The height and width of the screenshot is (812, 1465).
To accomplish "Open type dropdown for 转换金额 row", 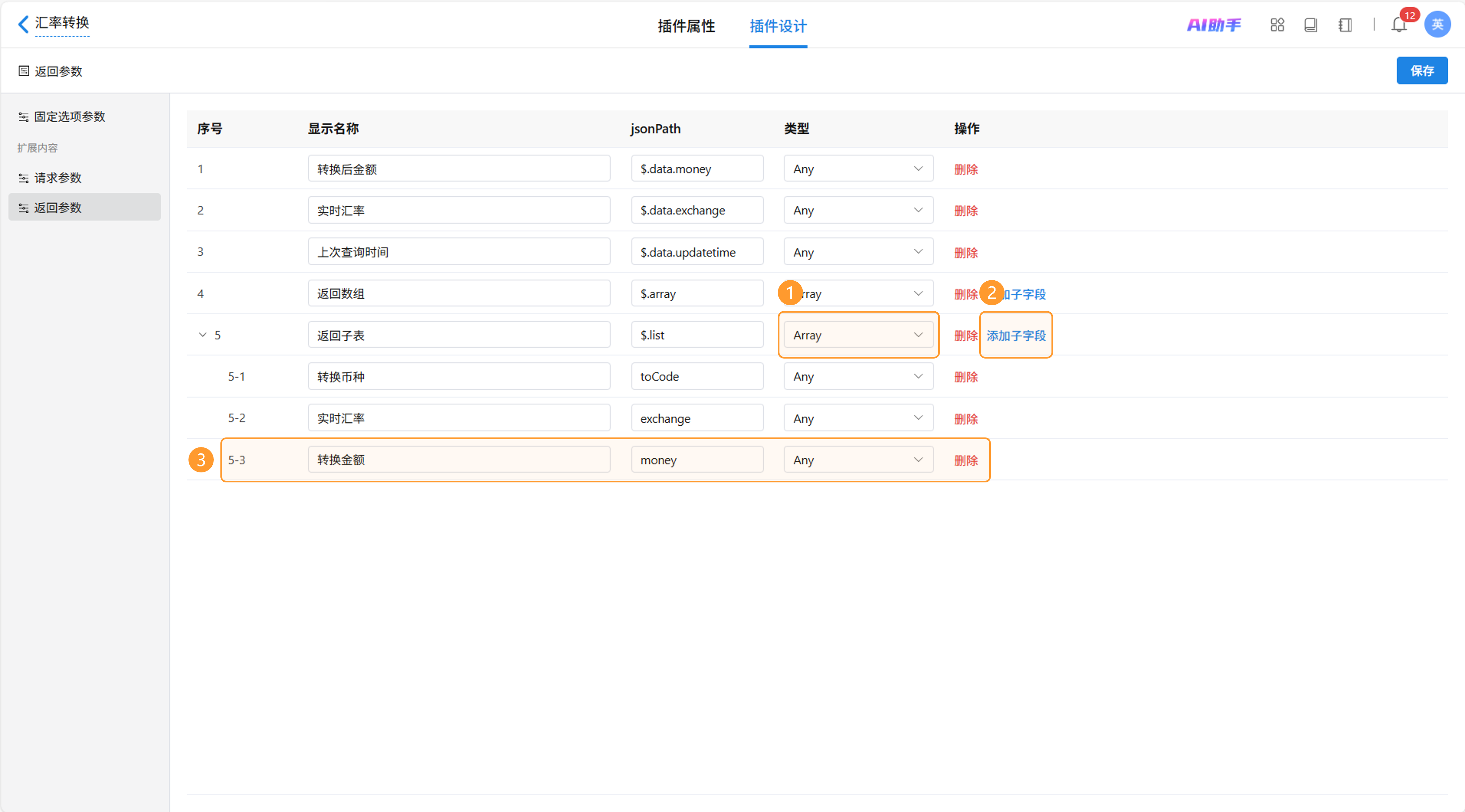I will (858, 459).
